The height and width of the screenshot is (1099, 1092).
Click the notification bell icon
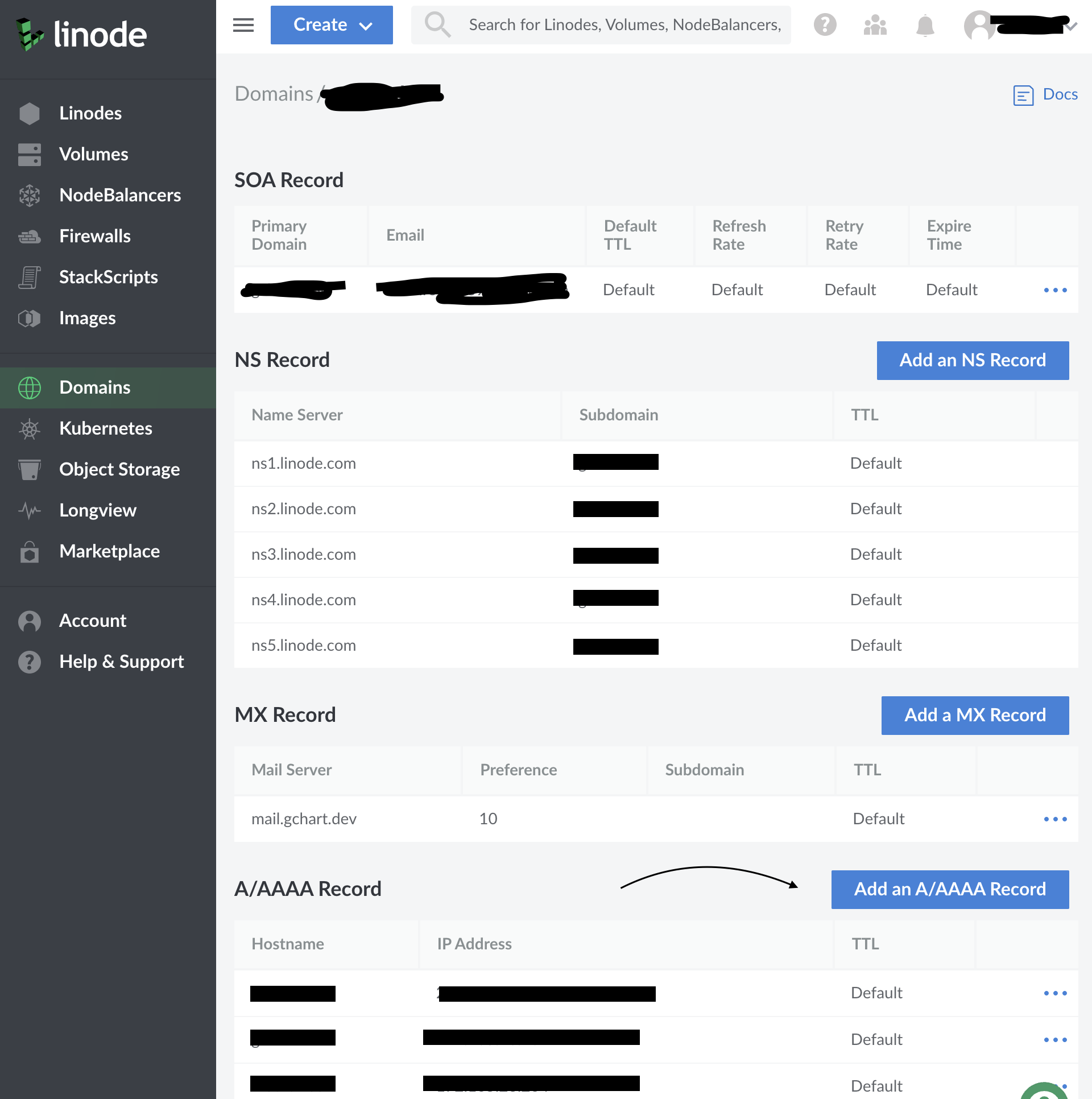[x=925, y=25]
